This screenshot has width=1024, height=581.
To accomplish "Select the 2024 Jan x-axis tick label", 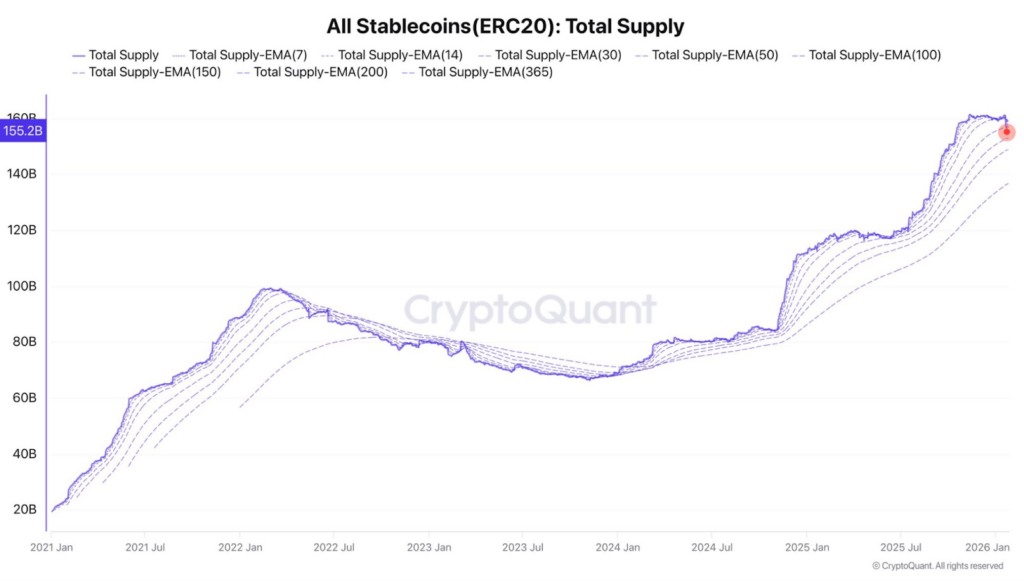I will coord(618,548).
